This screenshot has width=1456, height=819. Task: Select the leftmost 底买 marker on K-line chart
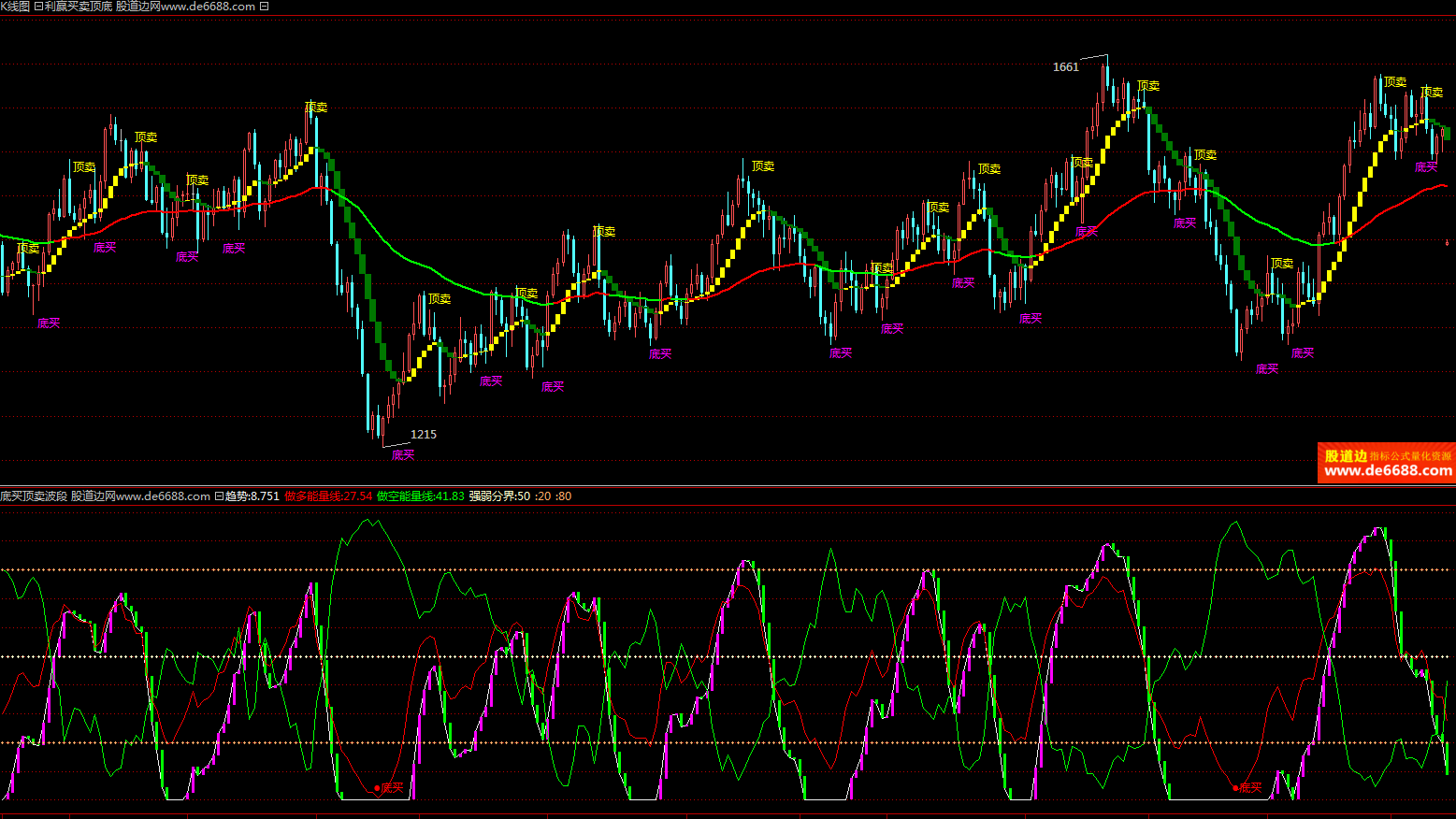(x=49, y=323)
